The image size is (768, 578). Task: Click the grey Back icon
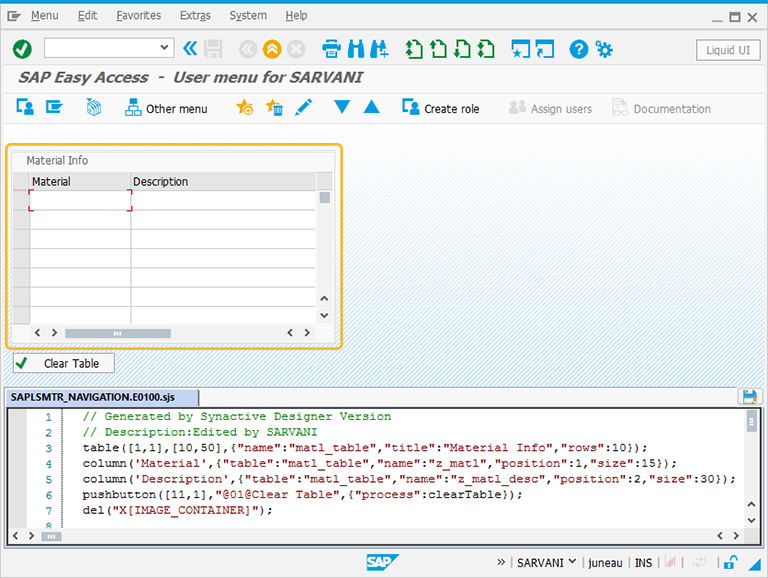point(248,49)
